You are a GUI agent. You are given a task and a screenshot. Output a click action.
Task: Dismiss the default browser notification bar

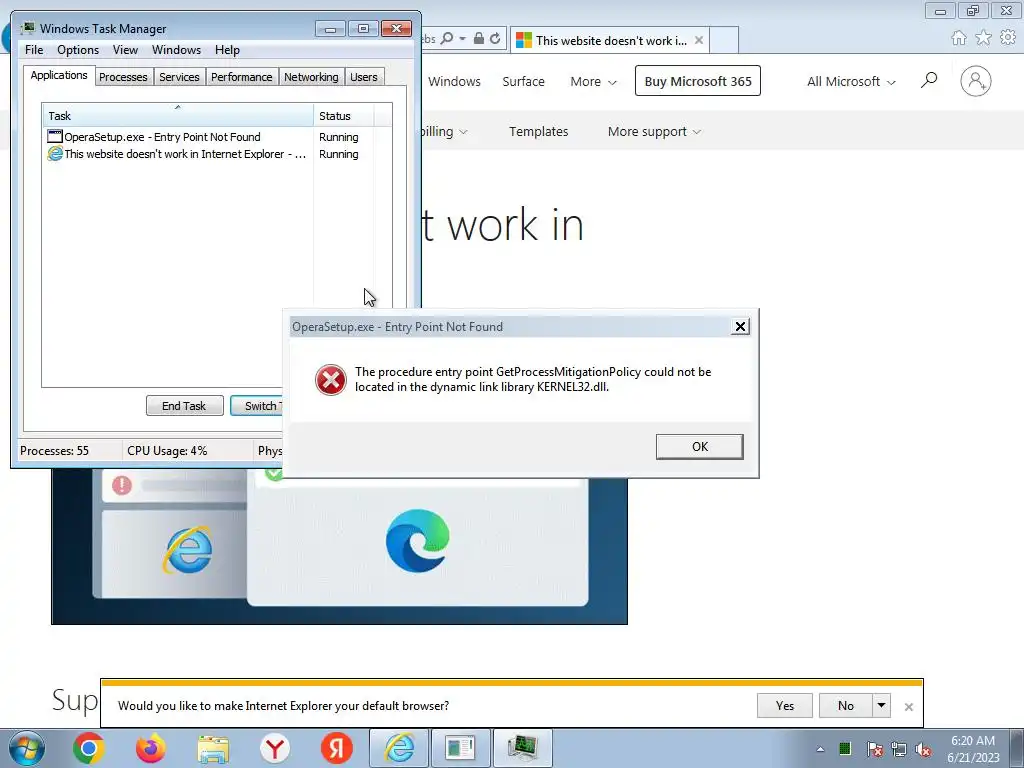point(908,707)
